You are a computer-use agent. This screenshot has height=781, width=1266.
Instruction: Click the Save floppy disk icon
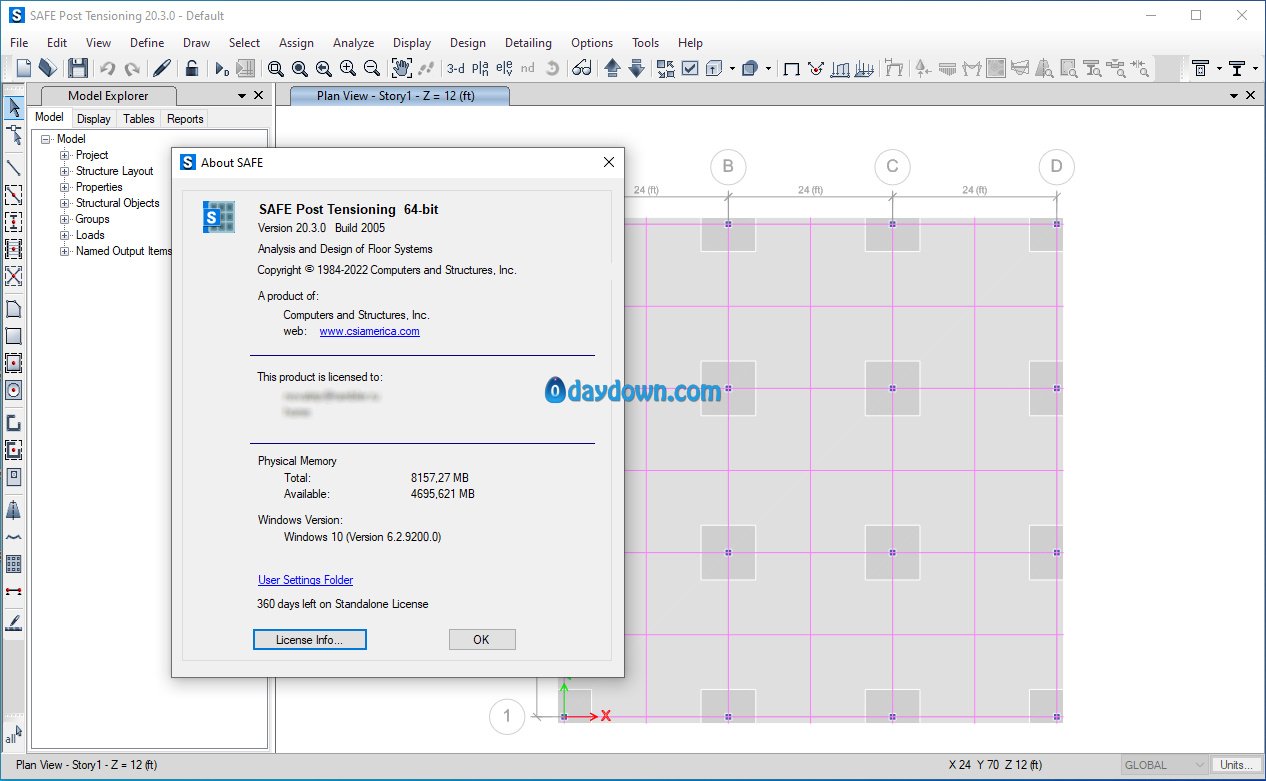click(x=77, y=68)
